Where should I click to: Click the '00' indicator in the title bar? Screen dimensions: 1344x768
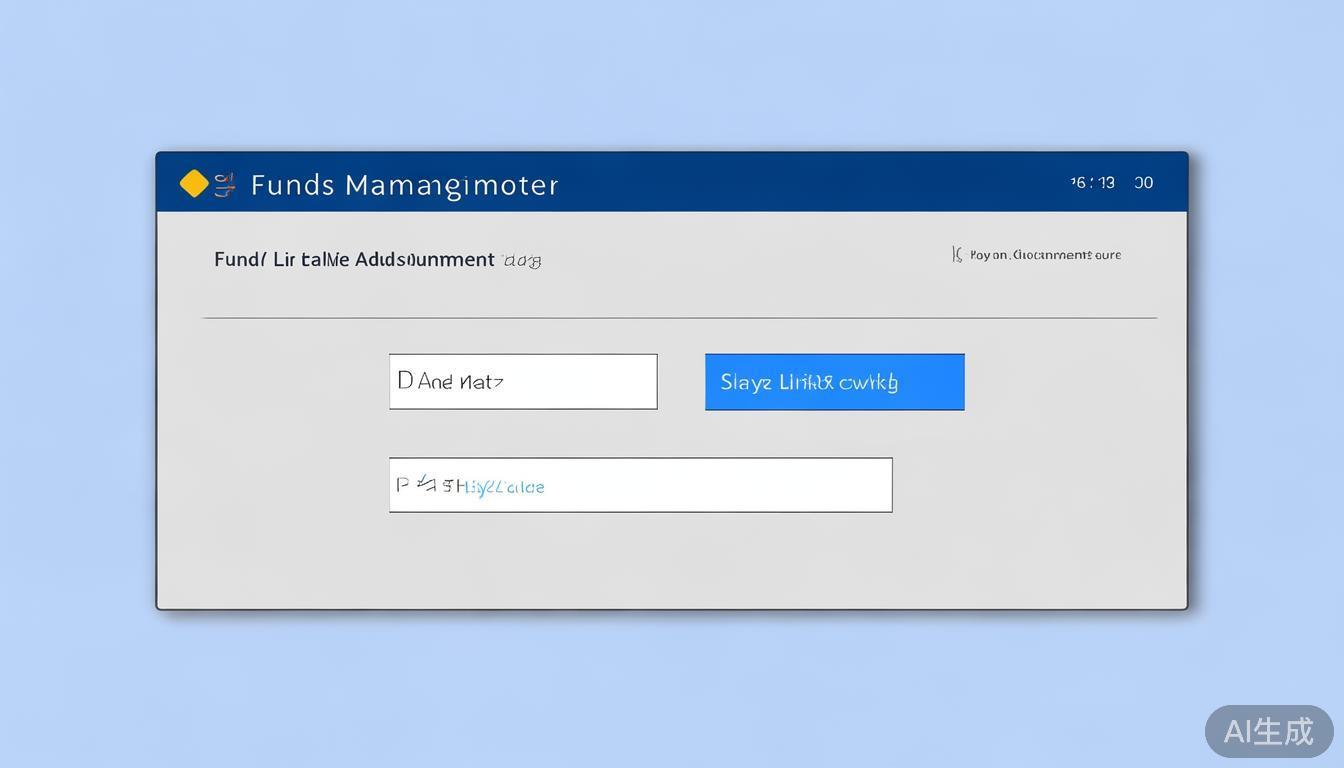[x=1143, y=183]
